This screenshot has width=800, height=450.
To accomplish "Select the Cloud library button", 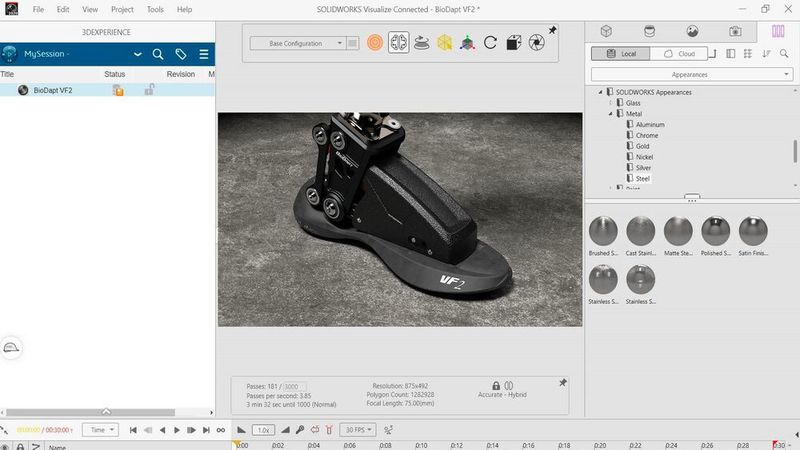I will coord(679,54).
